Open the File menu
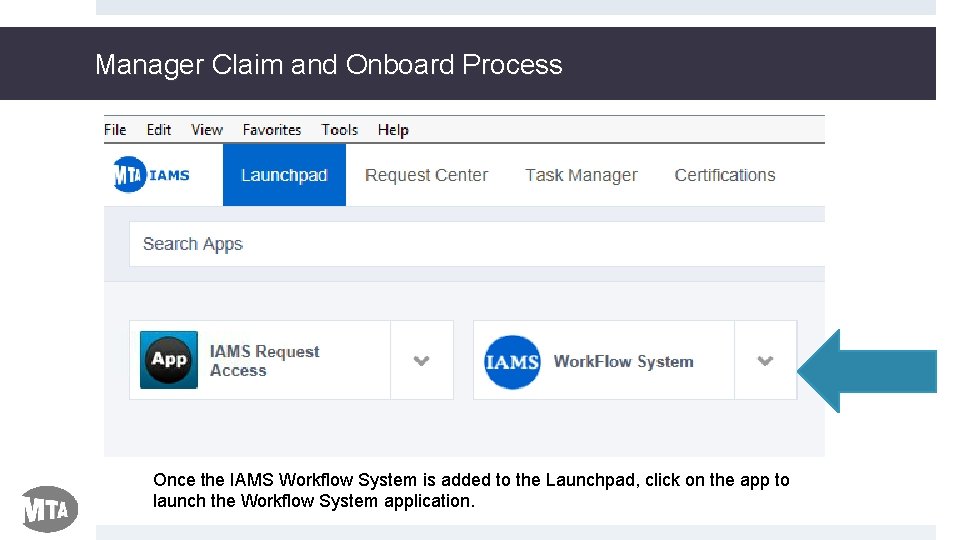Image resolution: width=960 pixels, height=540 pixels. click(115, 130)
